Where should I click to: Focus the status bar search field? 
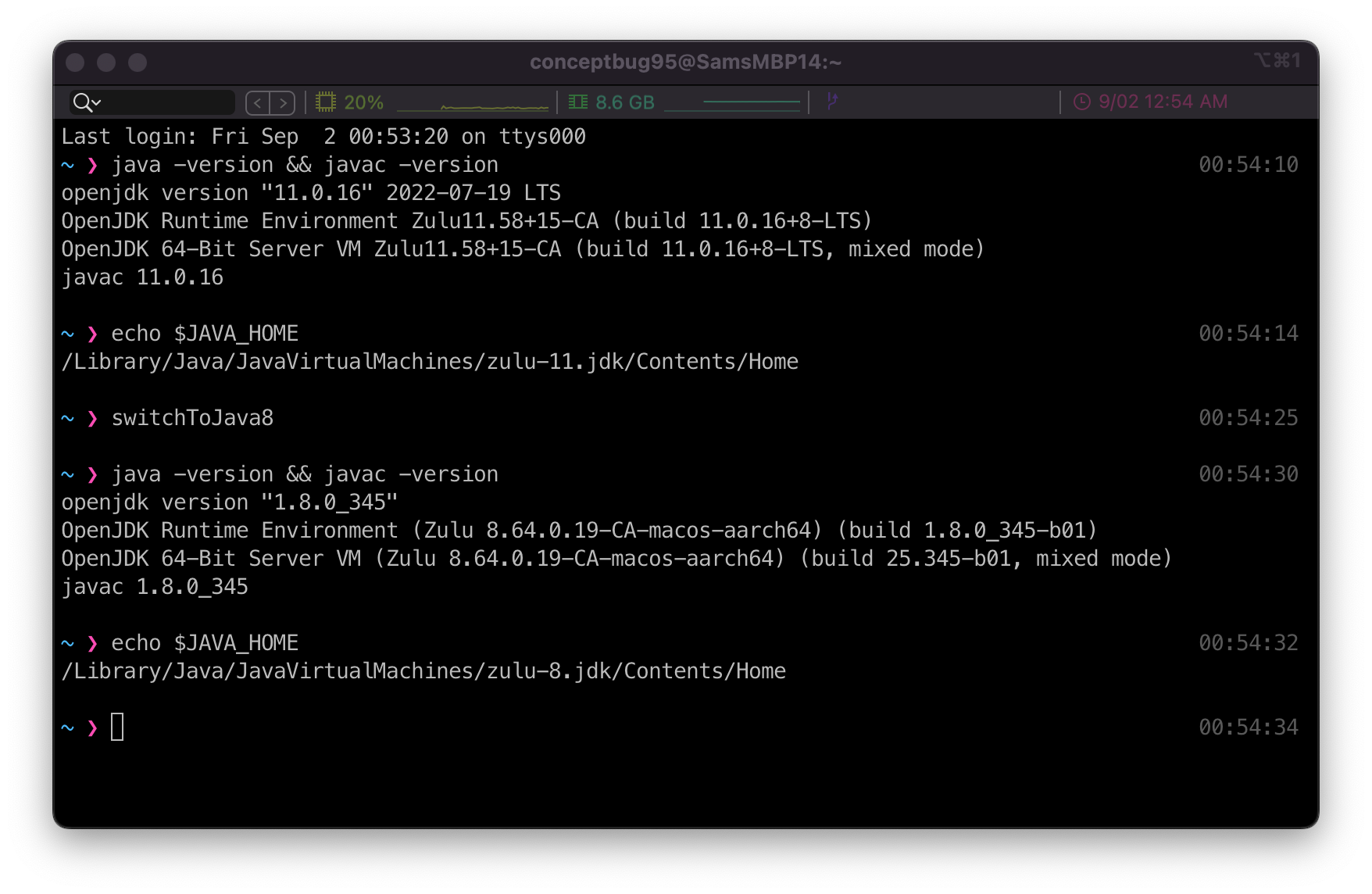tap(152, 102)
